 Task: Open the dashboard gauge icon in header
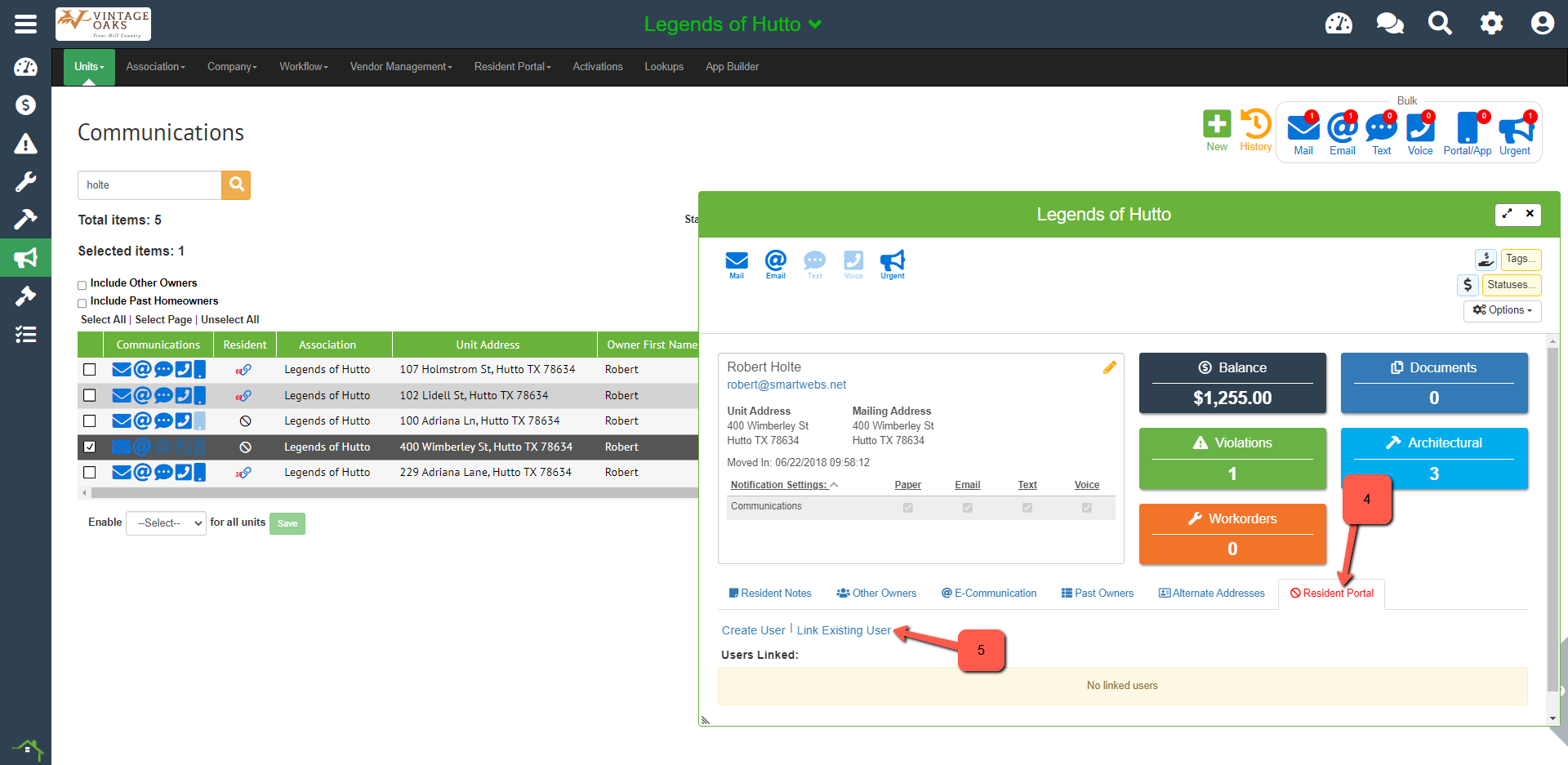point(1339,24)
